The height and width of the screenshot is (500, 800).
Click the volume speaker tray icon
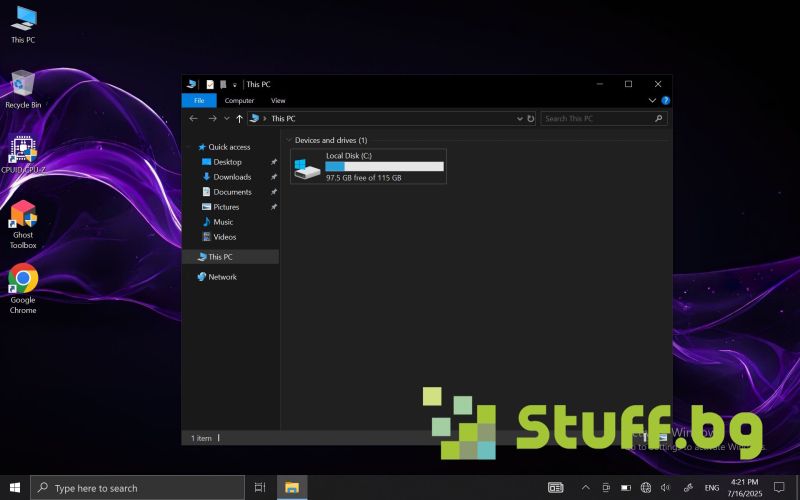[x=667, y=488]
